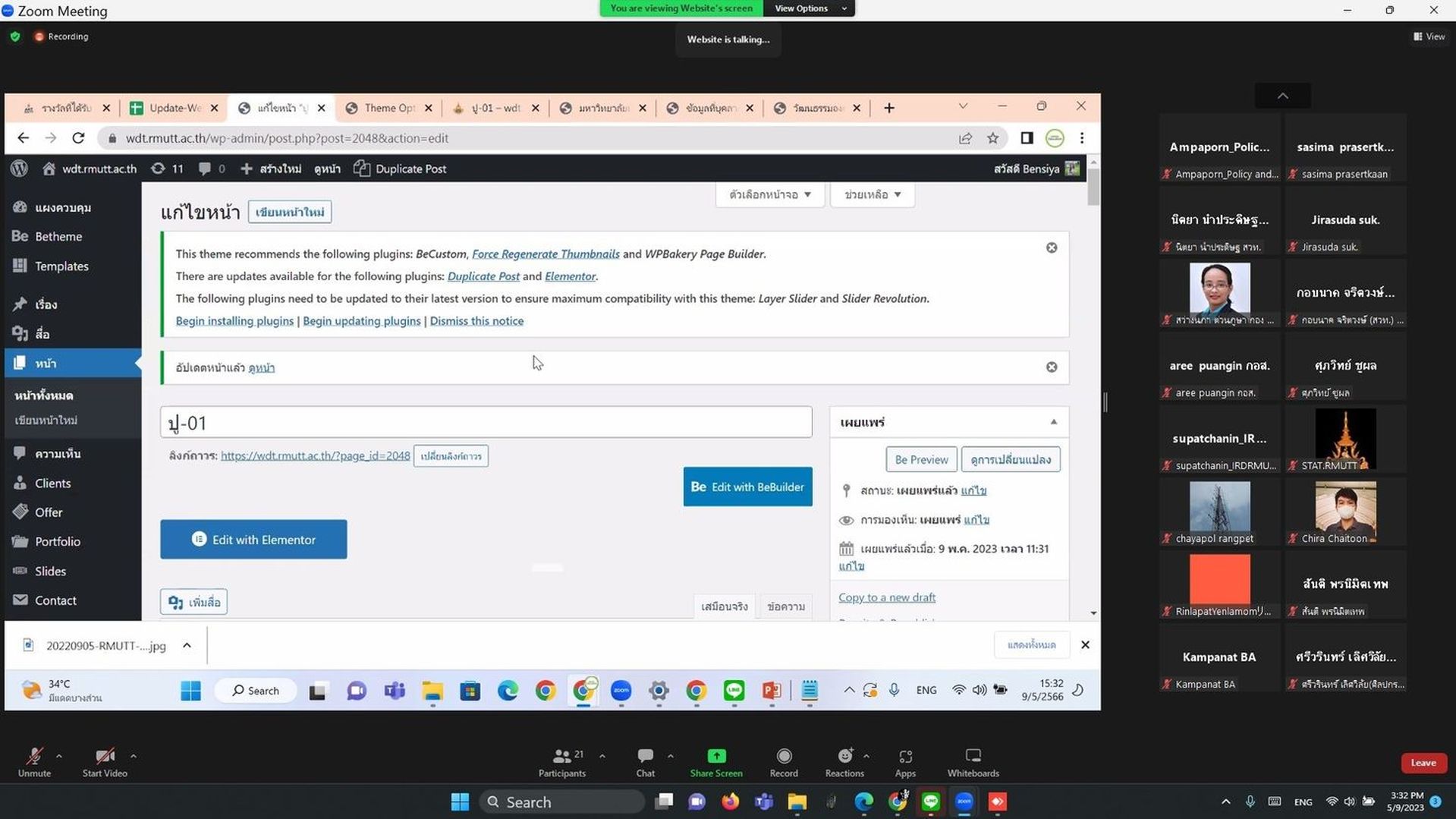Click Be Preview button in publish box
1456x819 pixels.
[x=921, y=459]
